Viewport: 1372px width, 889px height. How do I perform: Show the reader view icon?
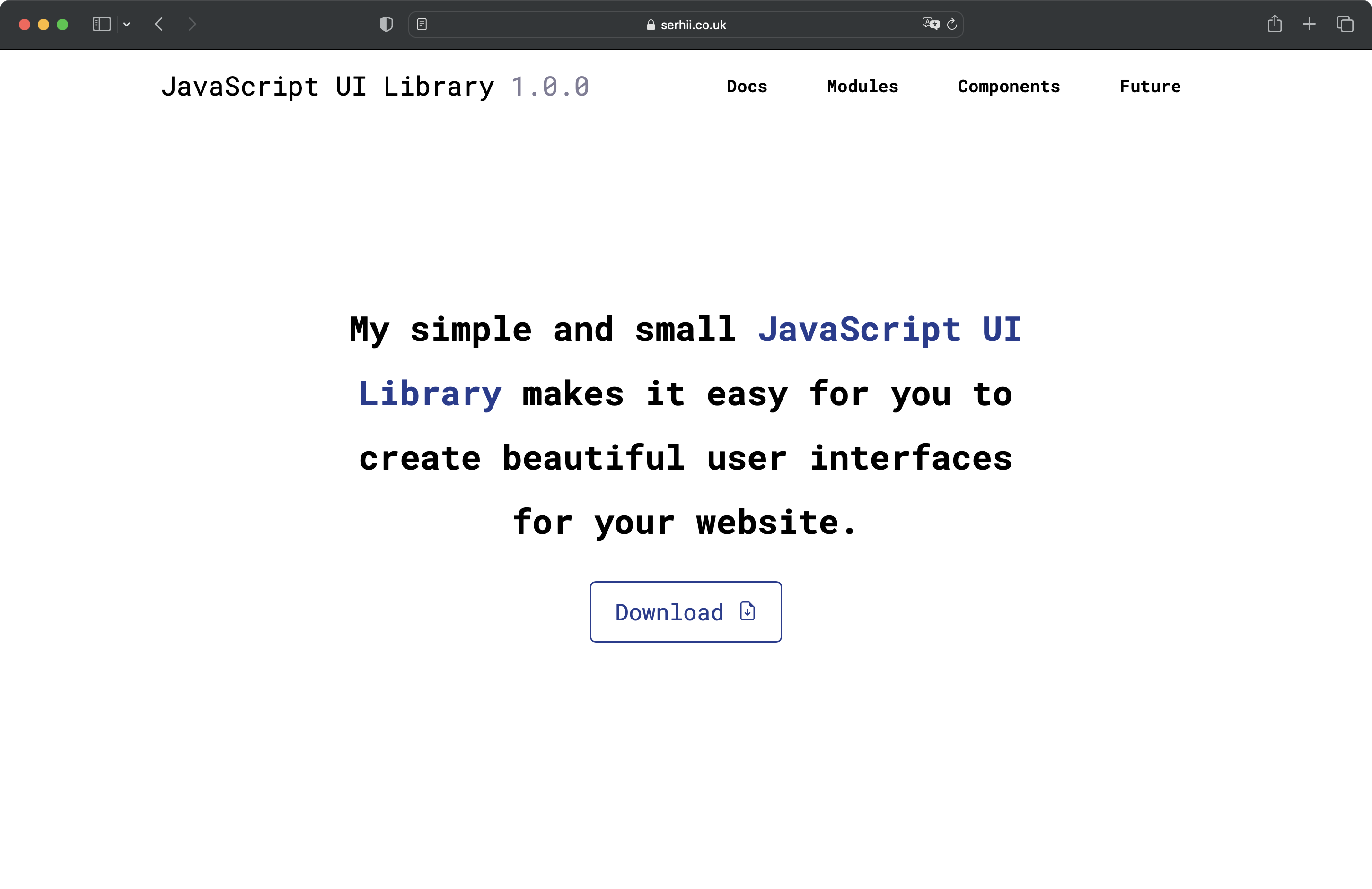[x=422, y=24]
